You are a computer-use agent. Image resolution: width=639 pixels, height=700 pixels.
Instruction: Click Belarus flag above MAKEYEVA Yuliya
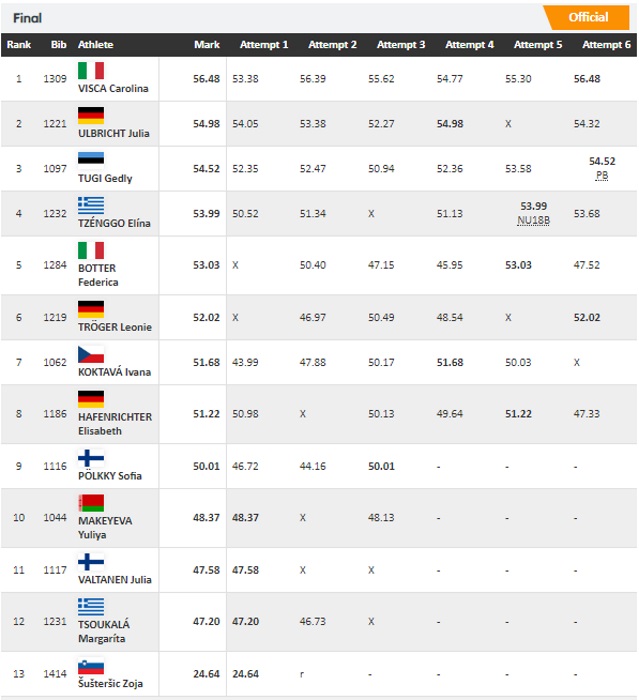91,503
